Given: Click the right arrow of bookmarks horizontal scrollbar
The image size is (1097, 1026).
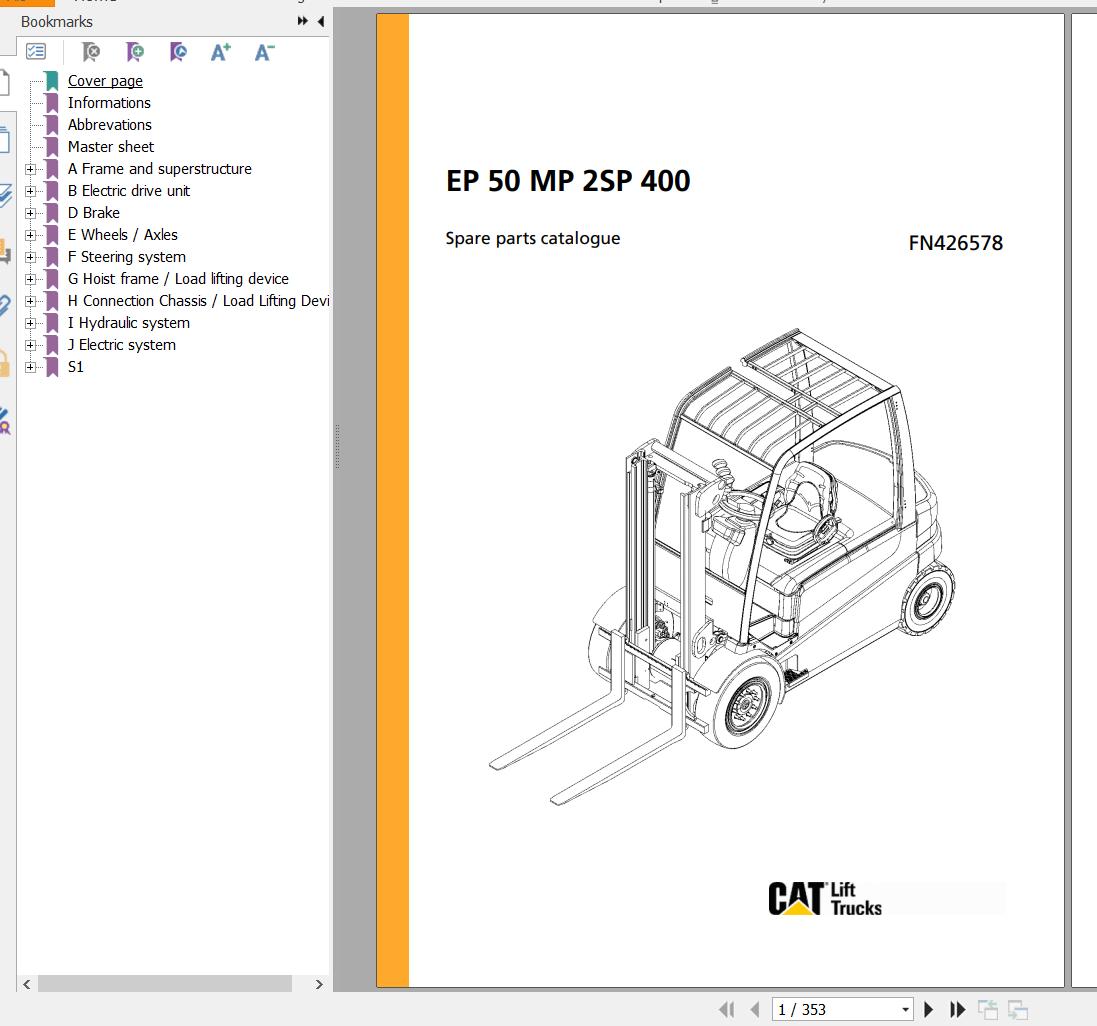Looking at the screenshot, I should 319,984.
